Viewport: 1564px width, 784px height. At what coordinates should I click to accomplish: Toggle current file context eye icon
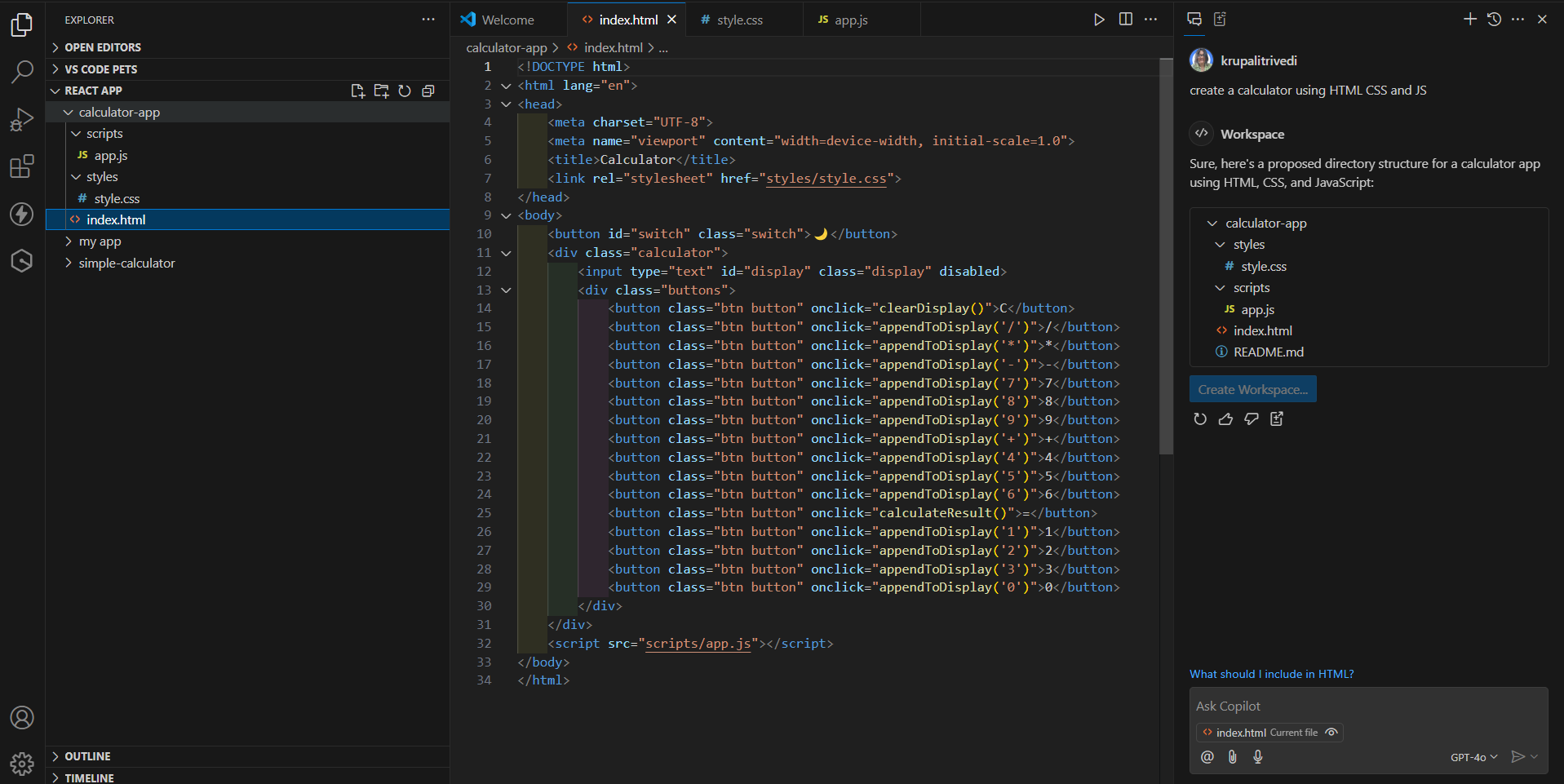[x=1331, y=733]
